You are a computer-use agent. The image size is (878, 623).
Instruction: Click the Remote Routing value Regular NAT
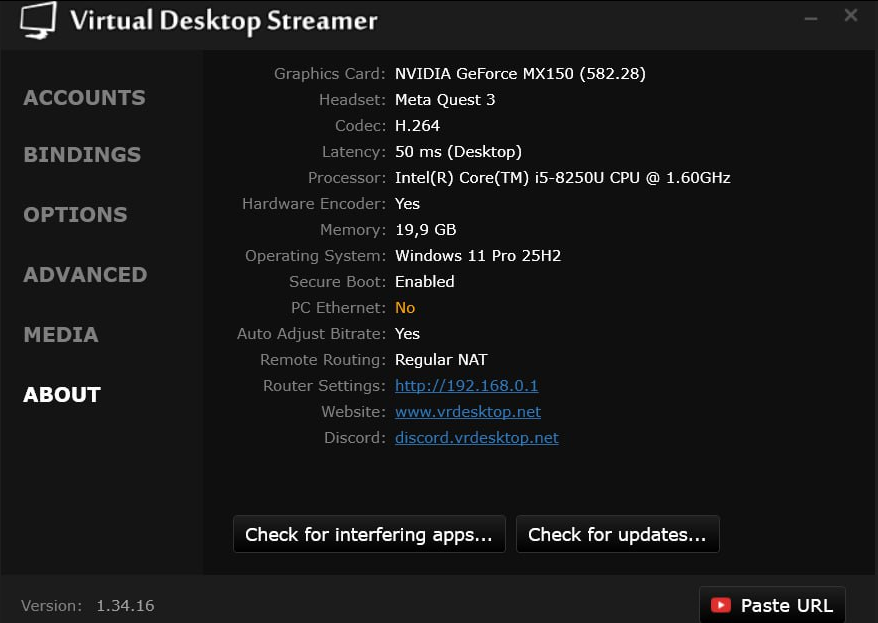coord(441,360)
